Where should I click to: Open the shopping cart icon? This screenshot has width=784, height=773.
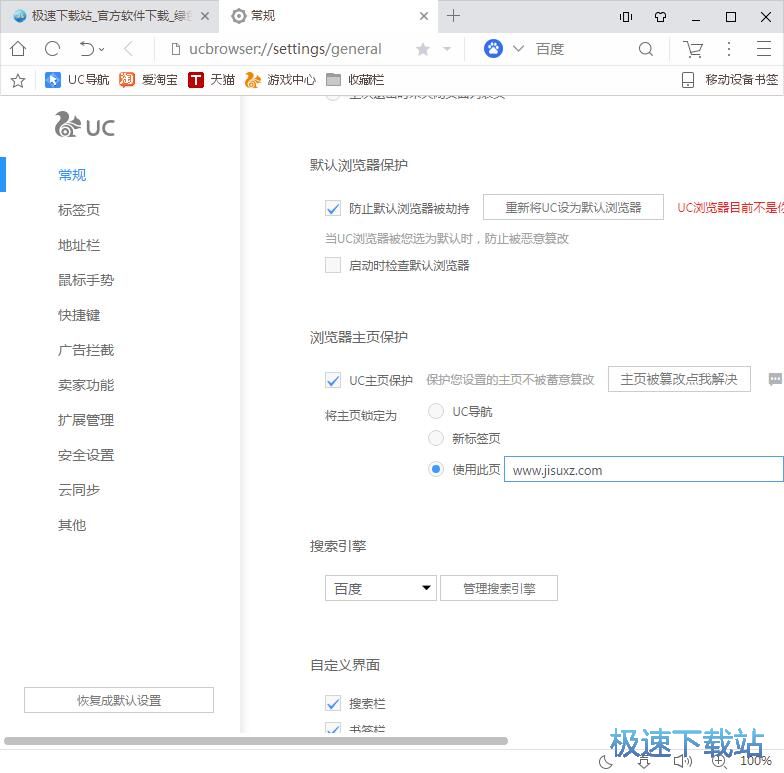coord(693,49)
